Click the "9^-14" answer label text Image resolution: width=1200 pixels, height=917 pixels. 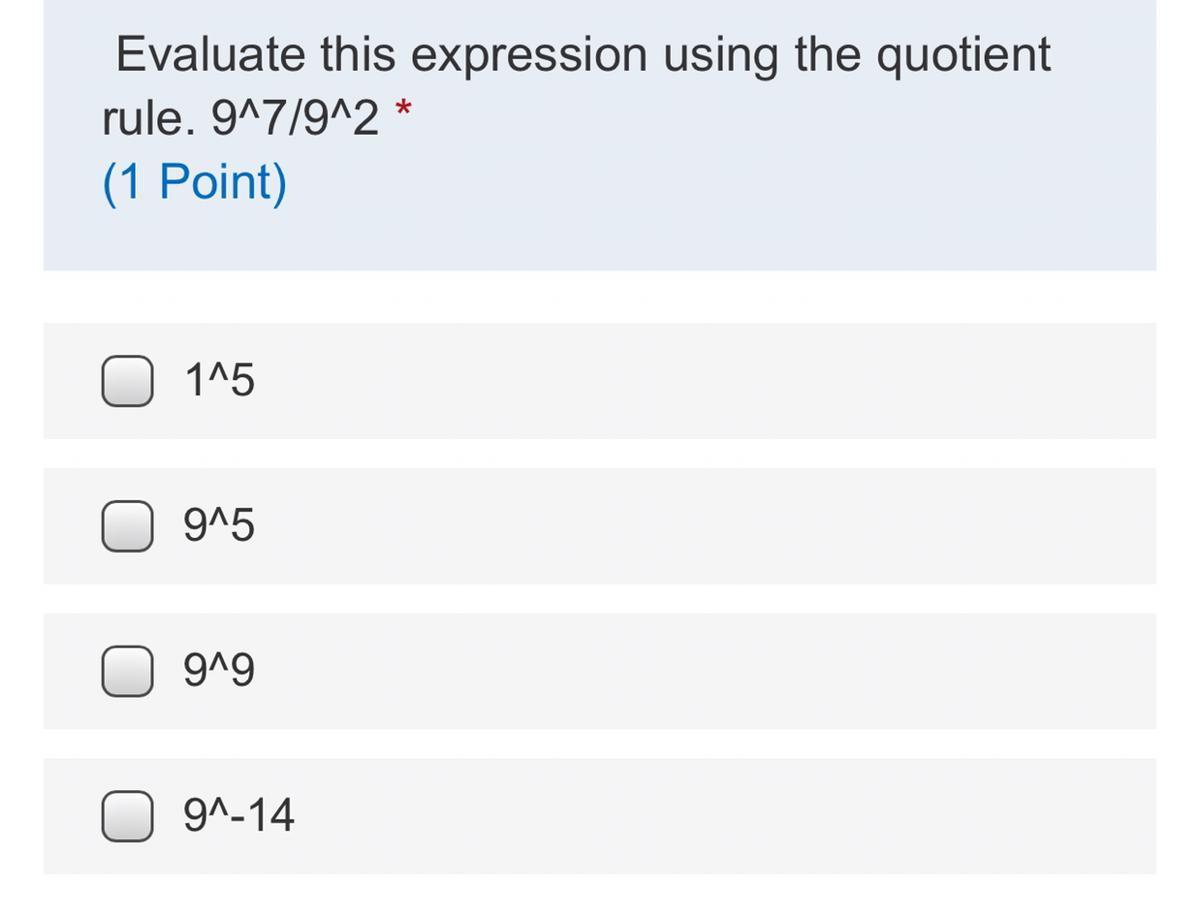(x=239, y=816)
